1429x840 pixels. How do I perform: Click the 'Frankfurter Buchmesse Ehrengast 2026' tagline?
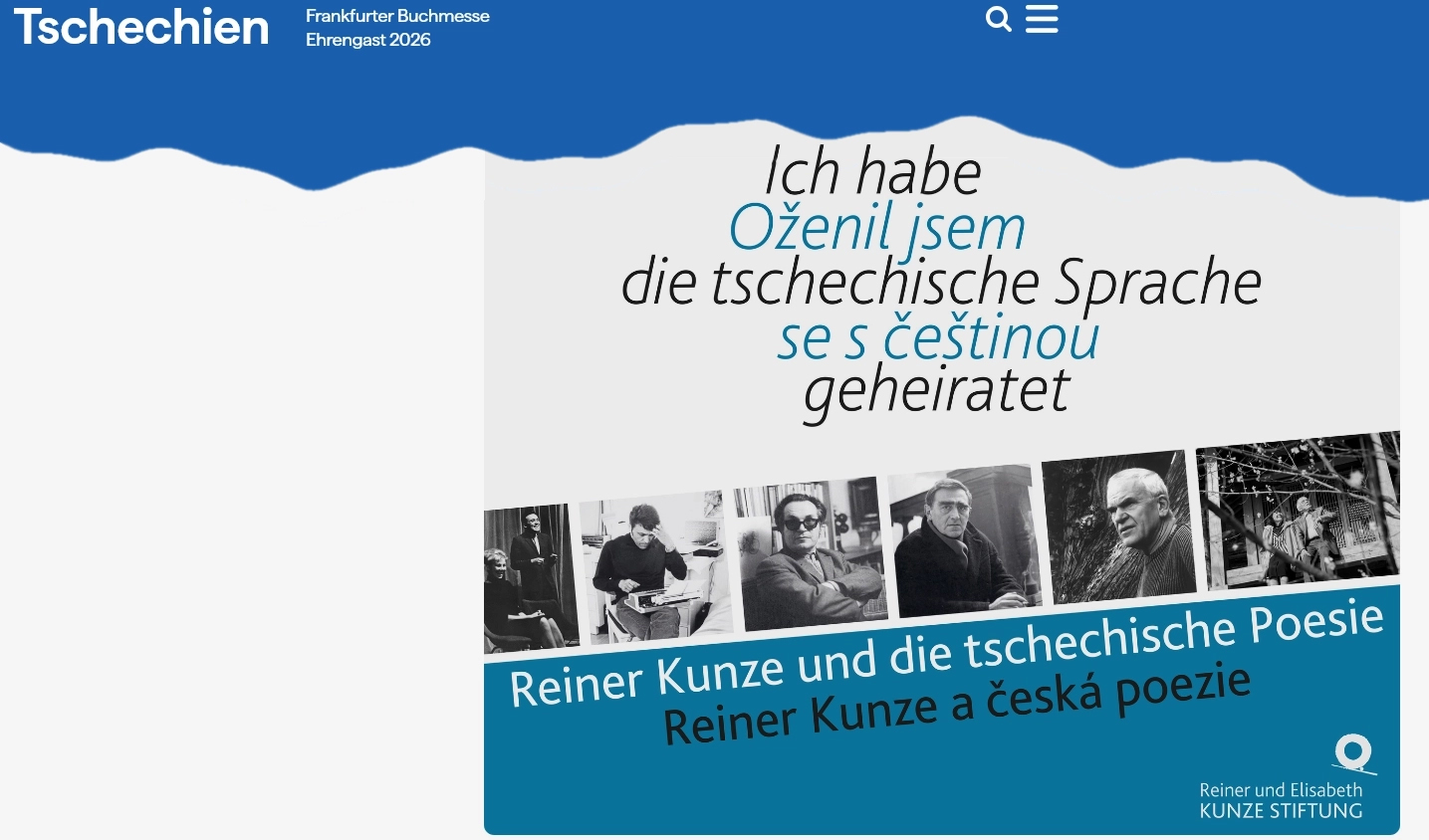tap(397, 28)
